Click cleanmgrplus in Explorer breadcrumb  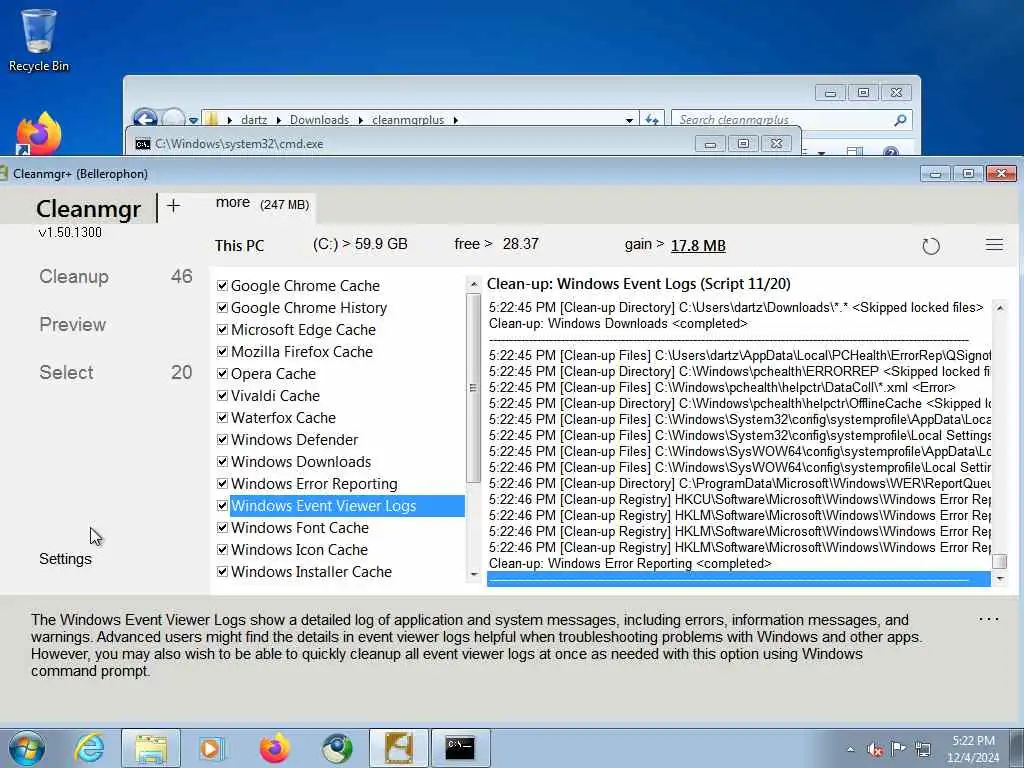(x=408, y=120)
